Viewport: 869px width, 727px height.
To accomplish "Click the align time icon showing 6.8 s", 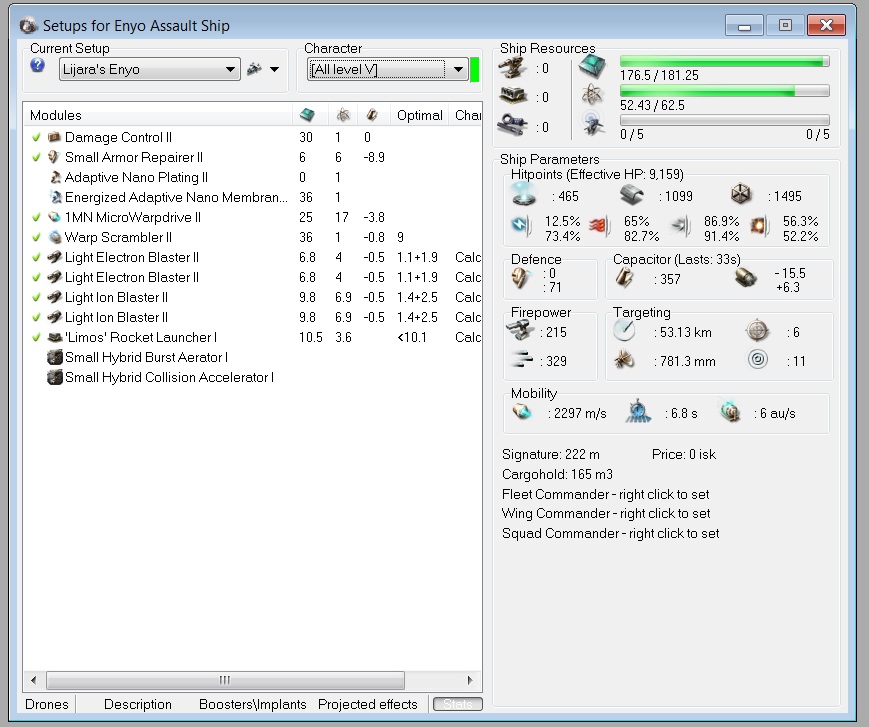I will [638, 412].
